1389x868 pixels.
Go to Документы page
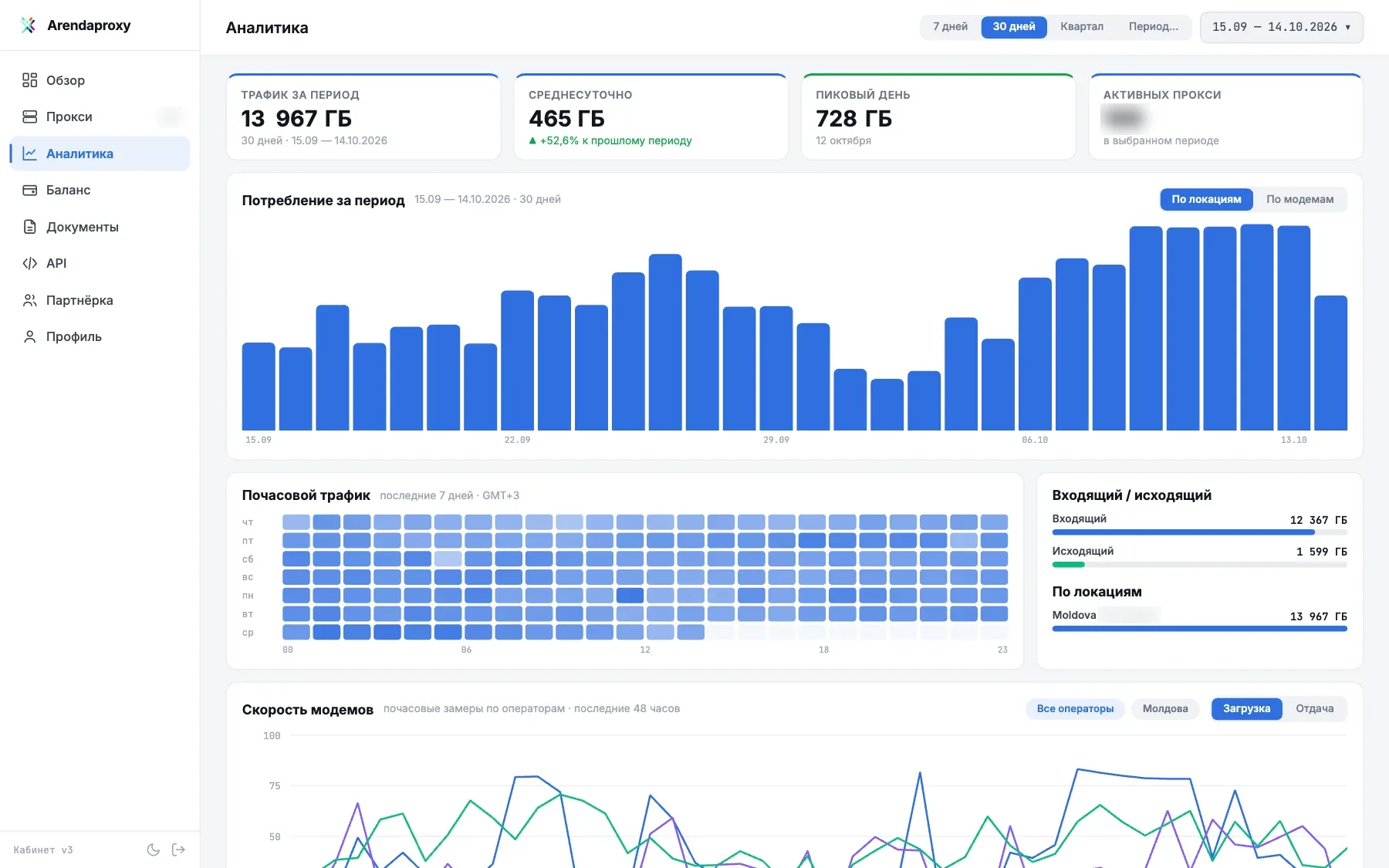[100, 227]
